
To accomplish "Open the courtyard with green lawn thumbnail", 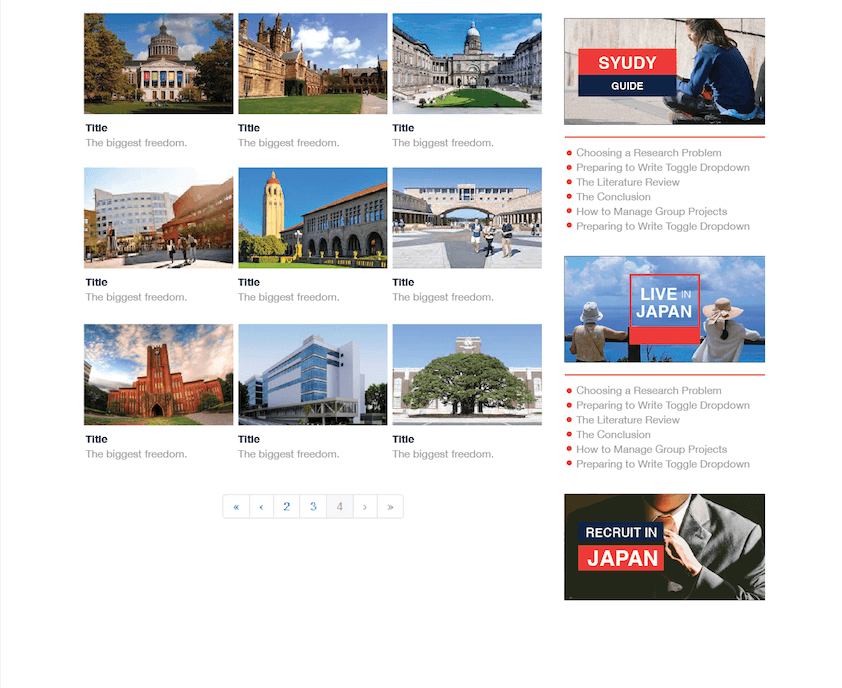I will point(467,63).
